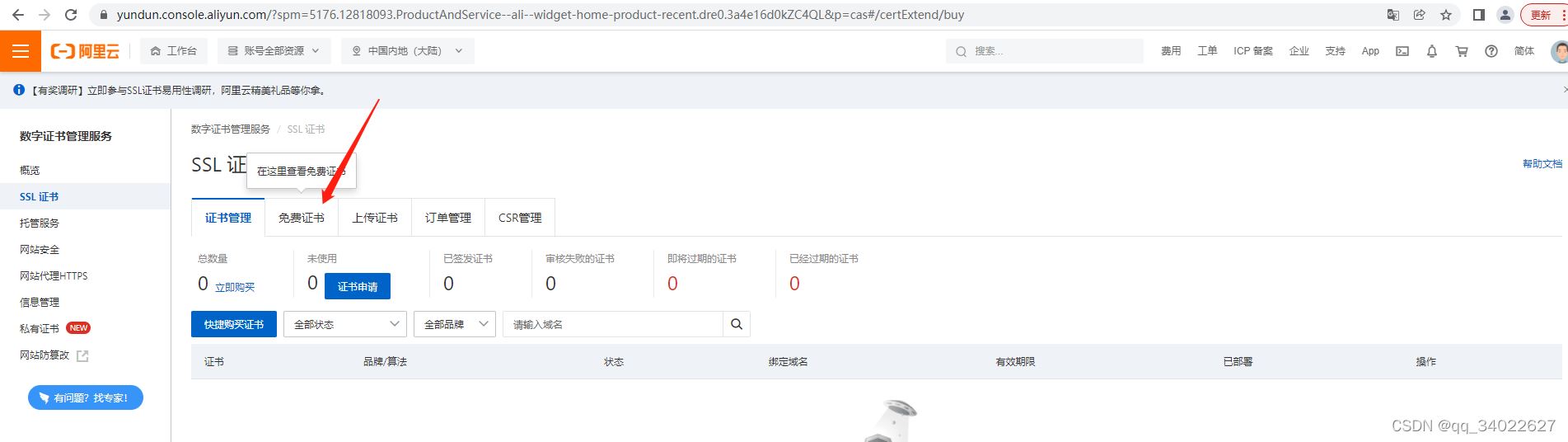Open the Cloud Shell terminal icon
The height and width of the screenshot is (442, 1568).
pos(1402,51)
